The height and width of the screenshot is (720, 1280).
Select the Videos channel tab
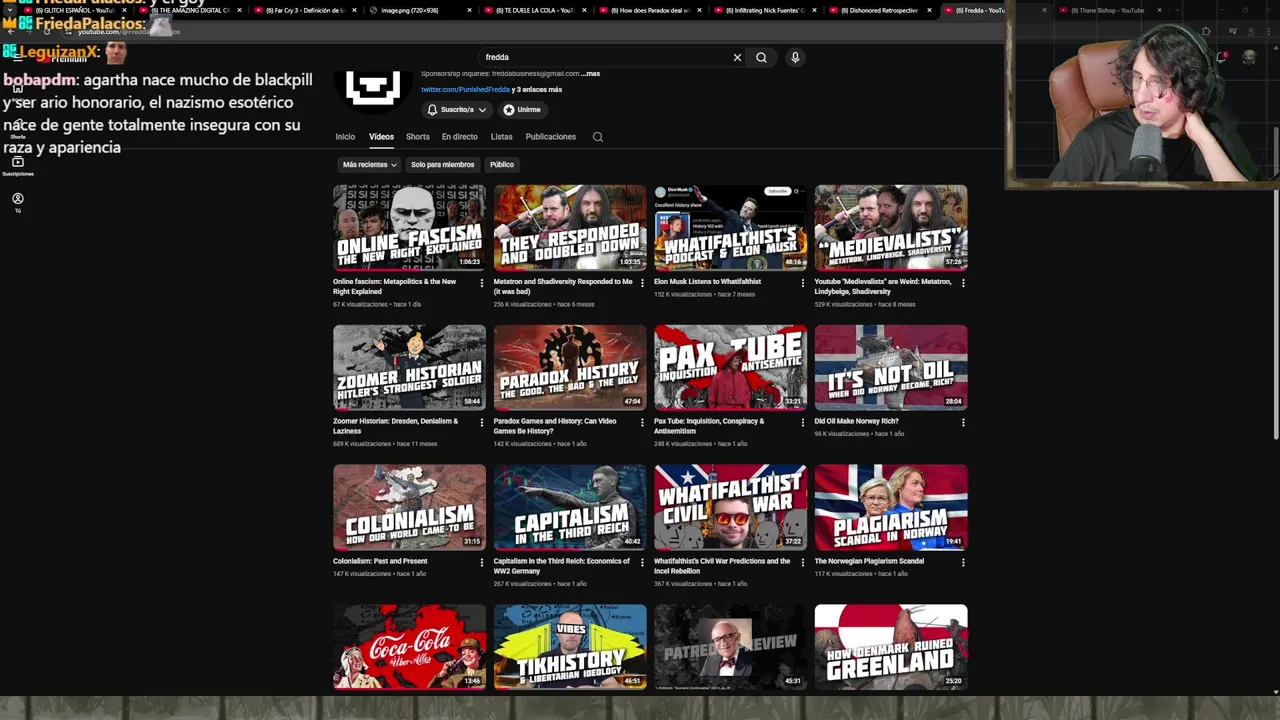381,137
